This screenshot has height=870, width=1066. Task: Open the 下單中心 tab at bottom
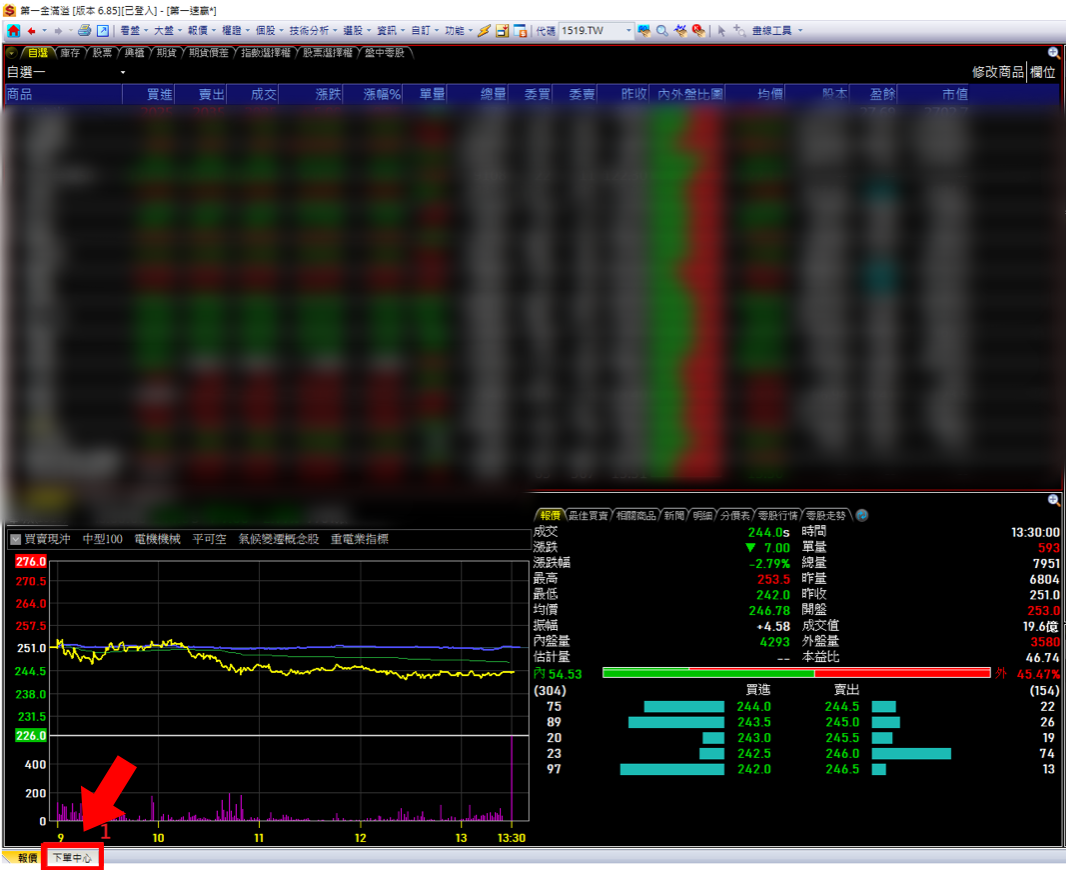point(73,858)
